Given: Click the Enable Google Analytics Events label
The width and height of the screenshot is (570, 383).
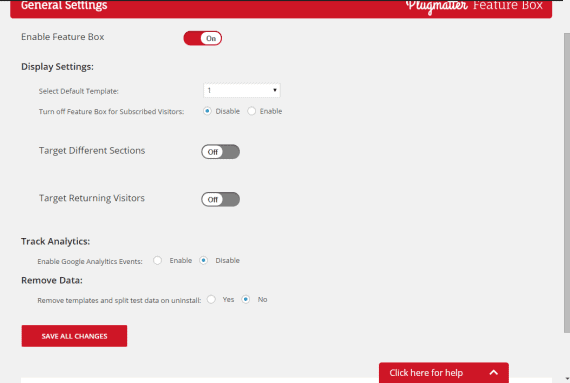Looking at the screenshot, I should point(90,261).
